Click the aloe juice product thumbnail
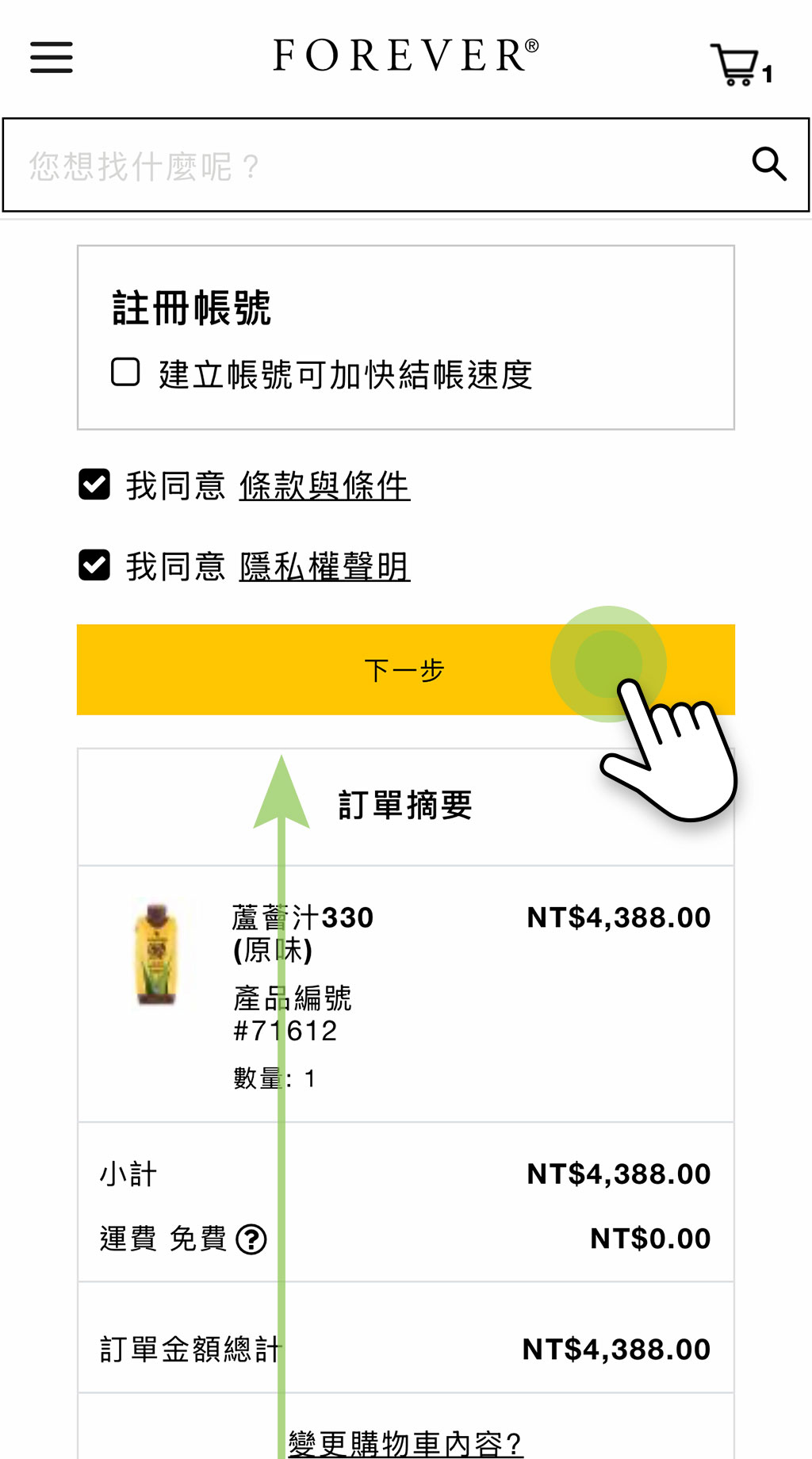This screenshot has width=812, height=1459. click(x=156, y=954)
